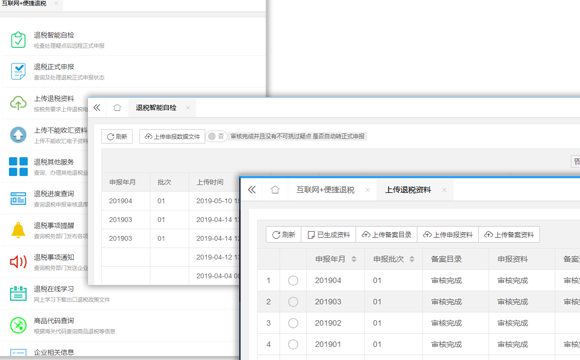Viewport: 580px width, 360px height.
Task: Select the 退税智能自检 tab
Action: pyautogui.click(x=156, y=108)
